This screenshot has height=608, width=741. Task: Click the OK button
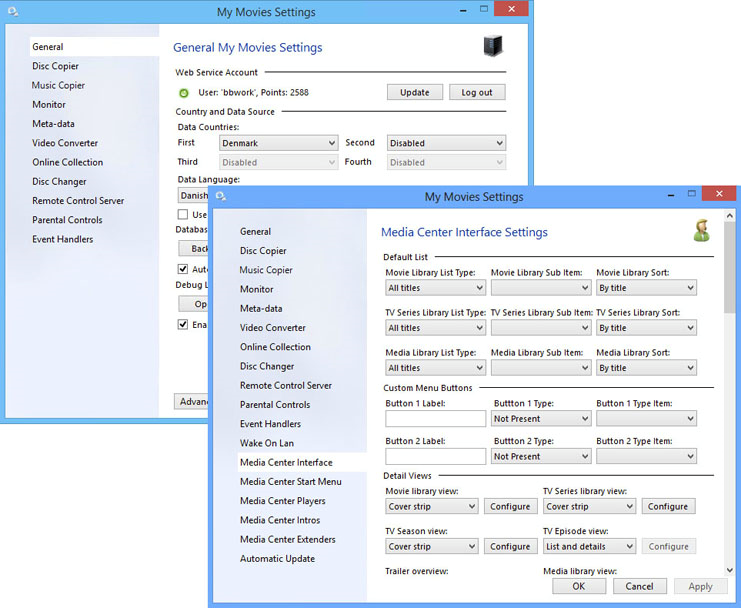pos(579,586)
